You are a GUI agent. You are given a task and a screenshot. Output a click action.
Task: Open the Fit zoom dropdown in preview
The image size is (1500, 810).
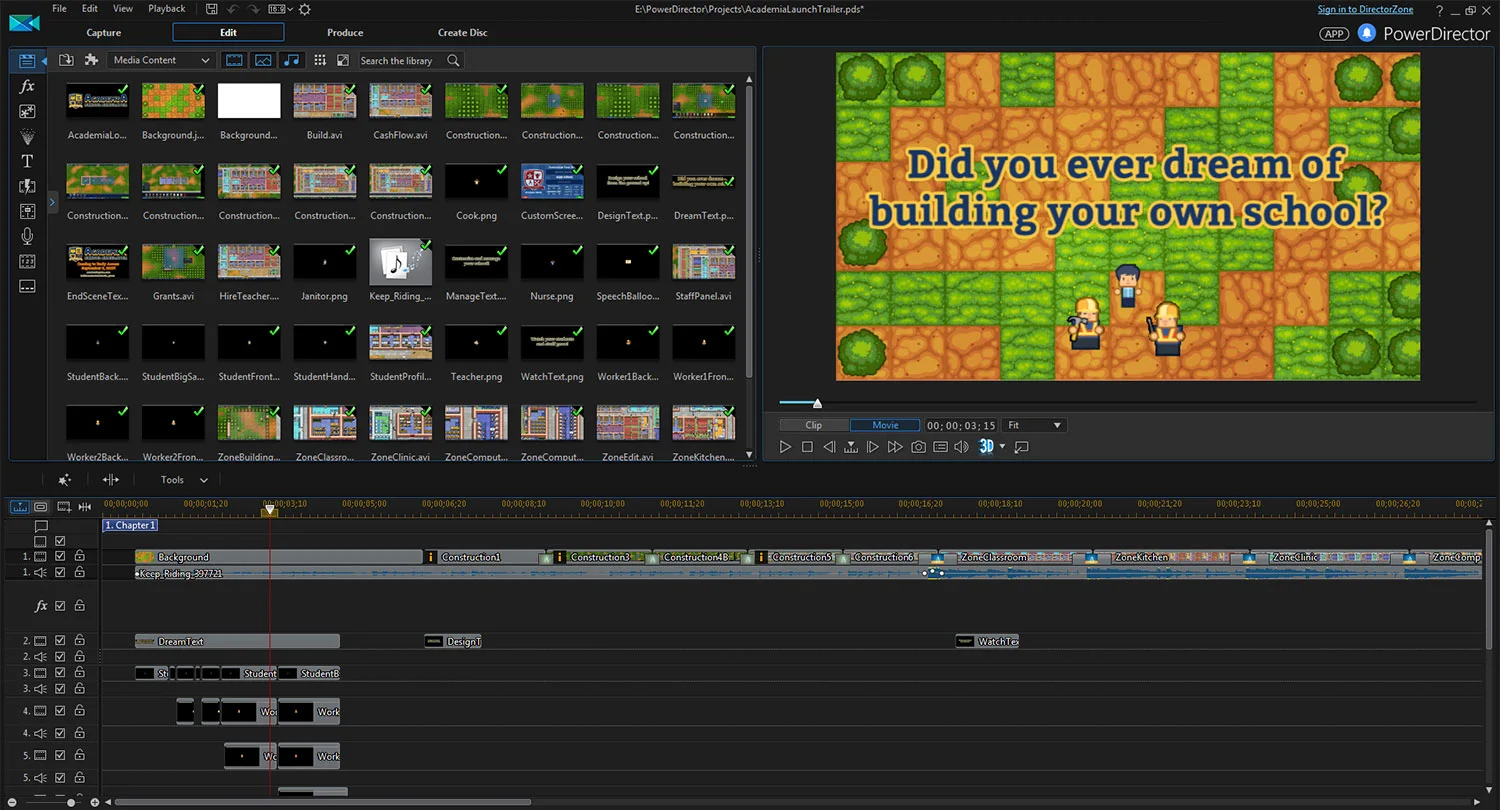pos(1035,425)
